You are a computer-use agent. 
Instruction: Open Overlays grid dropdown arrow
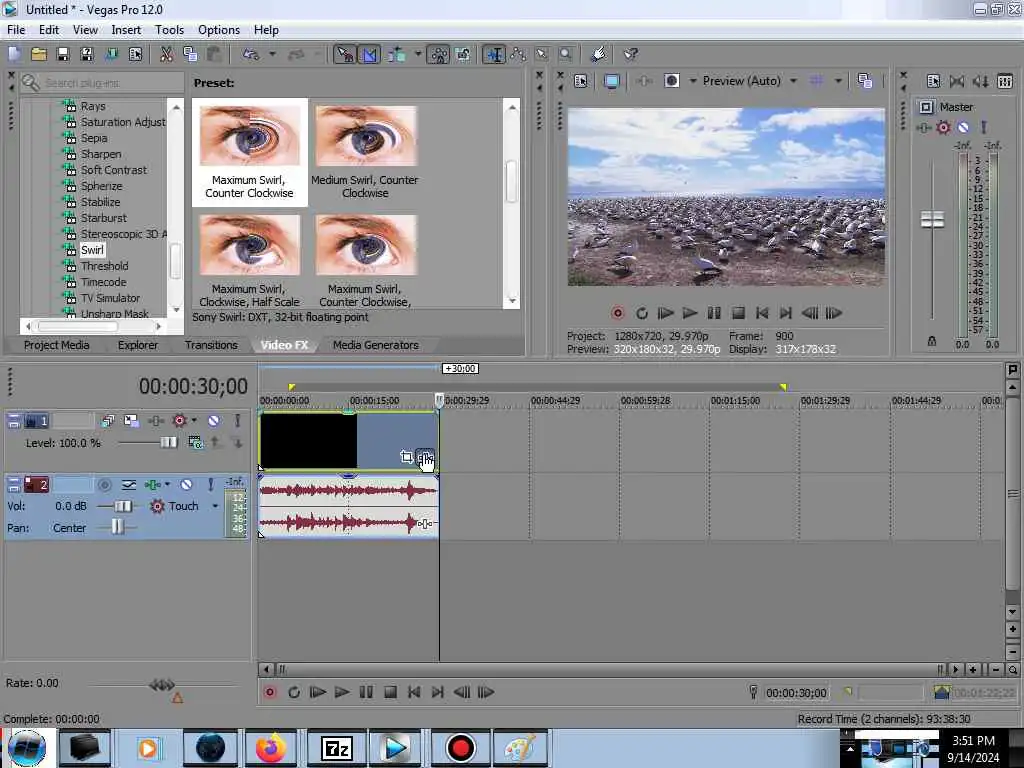838,81
